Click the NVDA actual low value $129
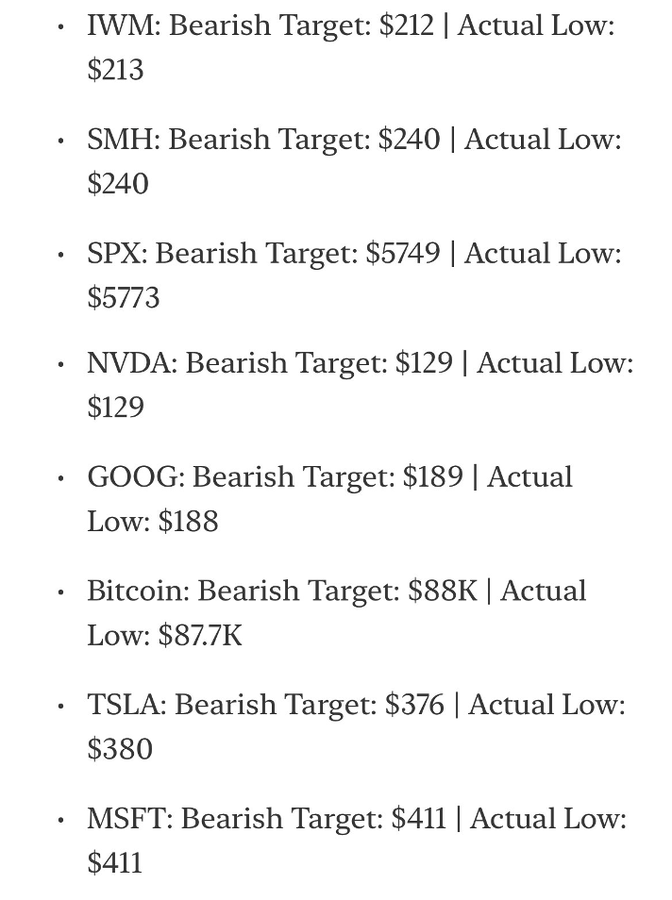This screenshot has width=672, height=900. pos(115,407)
